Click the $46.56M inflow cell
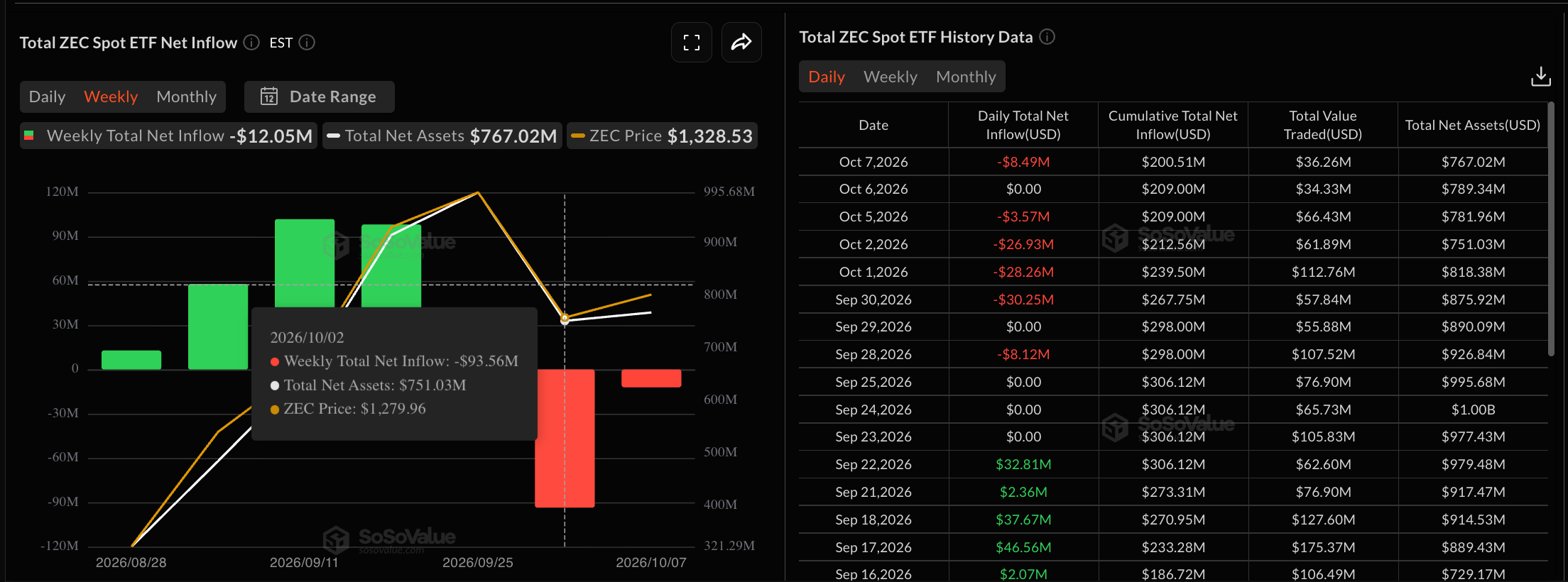The image size is (1568, 582). click(x=1023, y=547)
